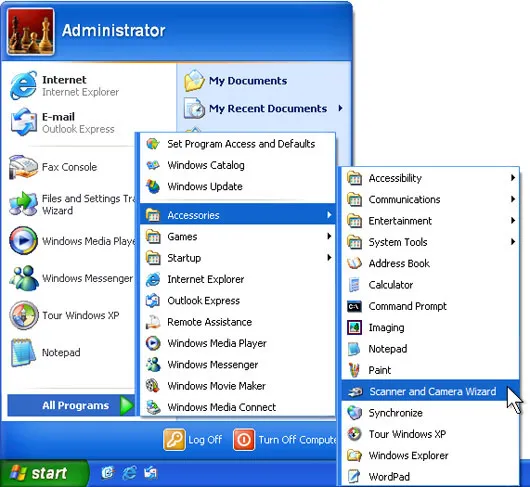This screenshot has width=530, height=487.
Task: Click the My Recent Documents icon
Action: tap(194, 108)
